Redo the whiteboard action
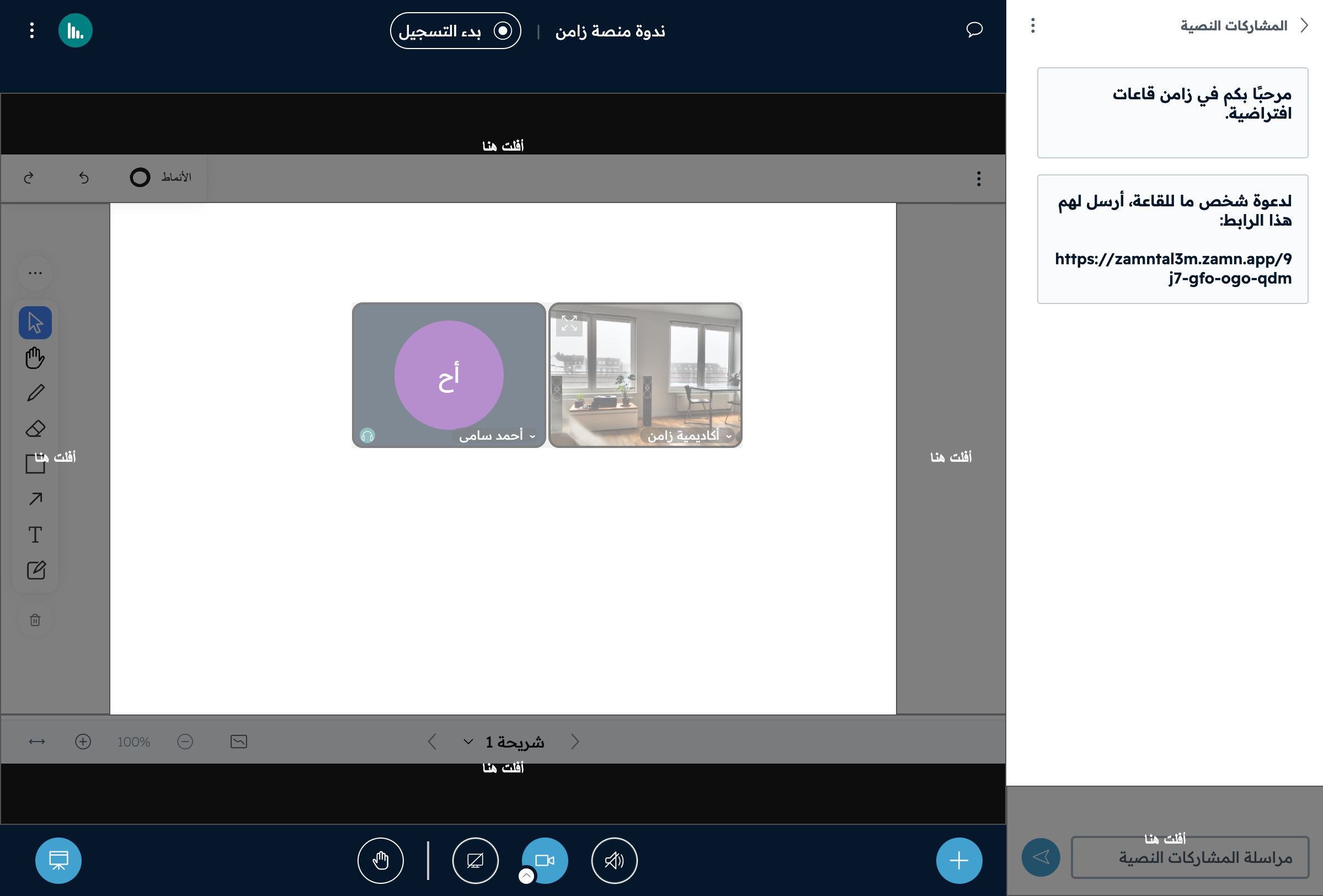Image resolution: width=1323 pixels, height=896 pixels. point(29,178)
